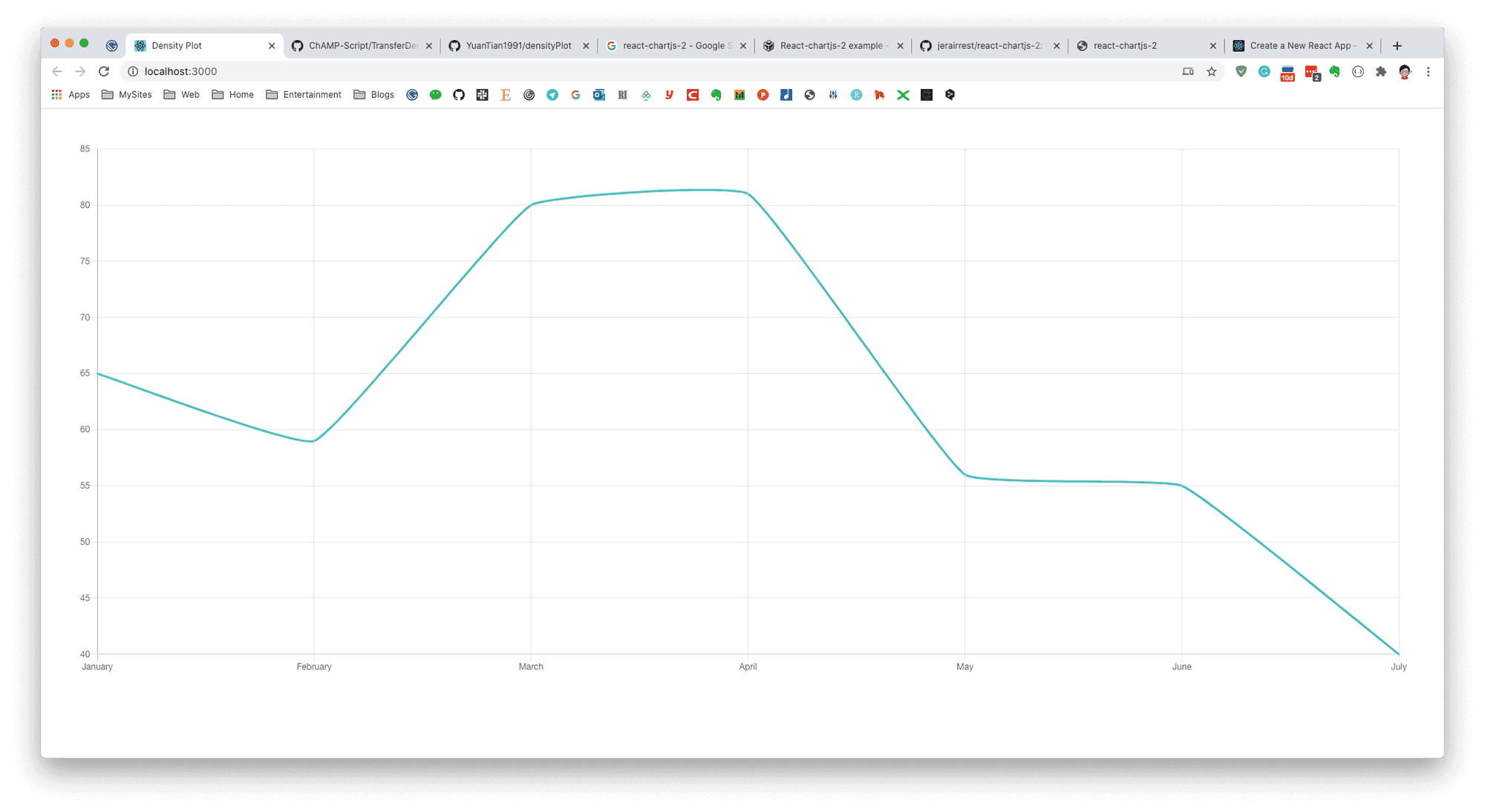Click the Grammarly extension icon
Image resolution: width=1485 pixels, height=812 pixels.
[1264, 71]
